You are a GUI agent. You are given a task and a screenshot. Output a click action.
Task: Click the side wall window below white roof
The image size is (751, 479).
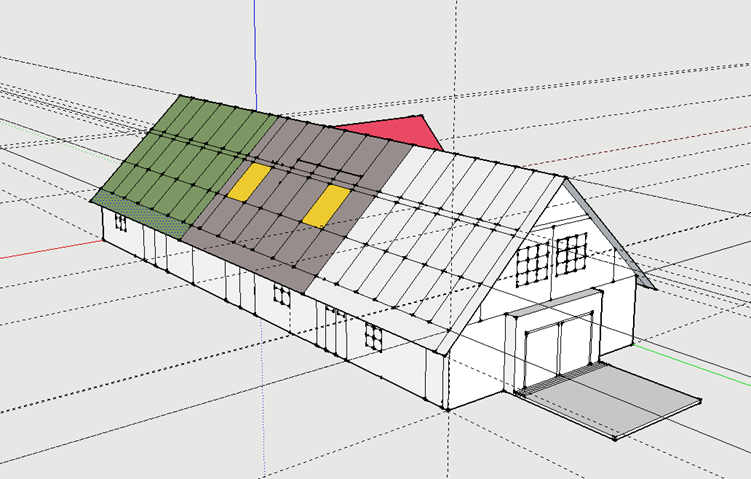pyautogui.click(x=373, y=337)
